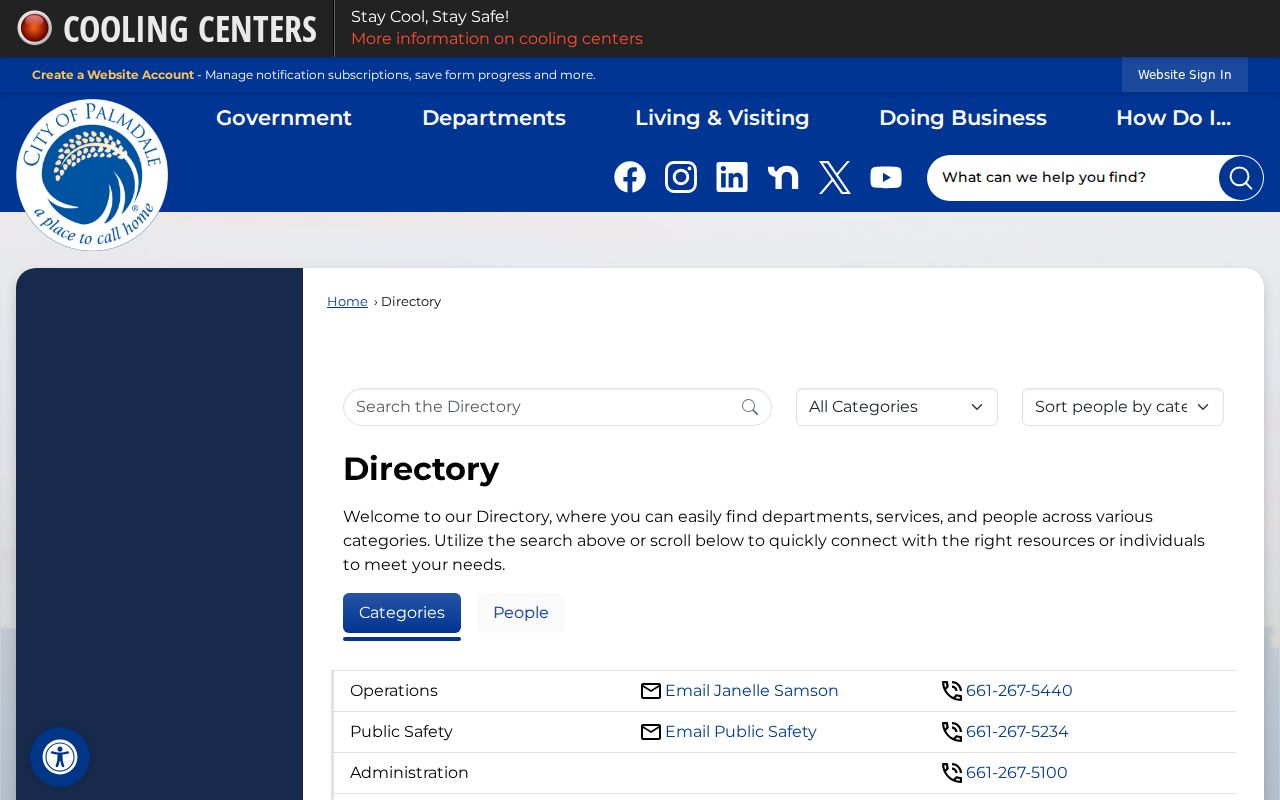Open the City of Palmdale Facebook page
Viewport: 1280px width, 800px height.
point(630,177)
